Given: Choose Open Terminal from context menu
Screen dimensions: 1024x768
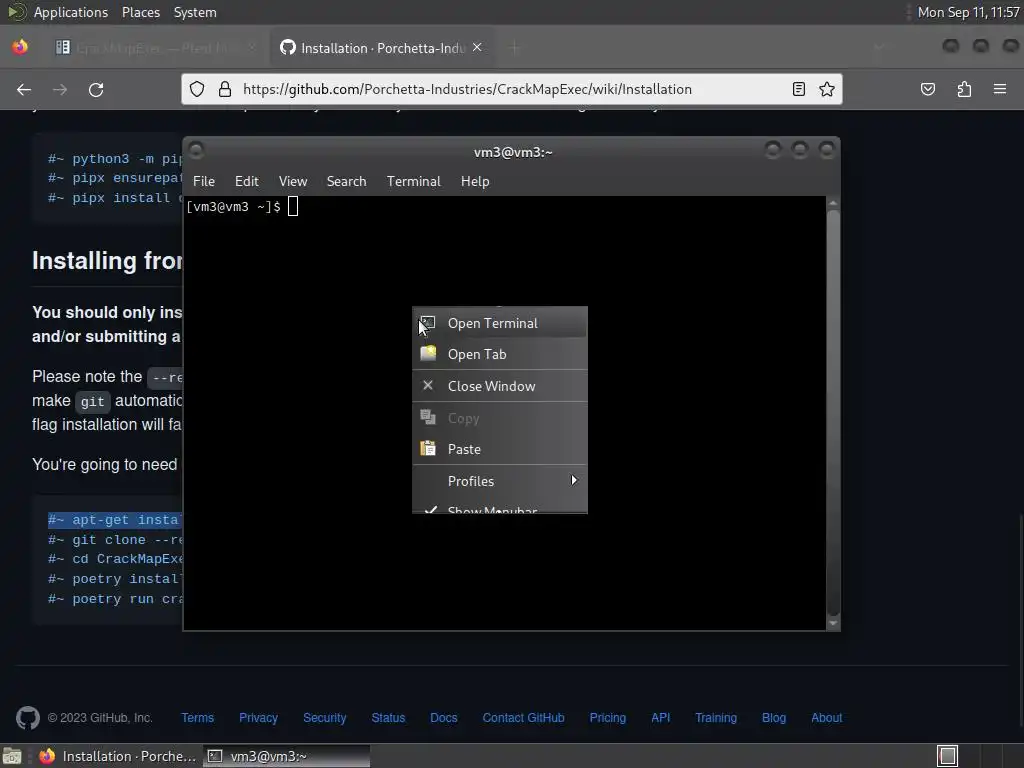Looking at the screenshot, I should pos(500,323).
